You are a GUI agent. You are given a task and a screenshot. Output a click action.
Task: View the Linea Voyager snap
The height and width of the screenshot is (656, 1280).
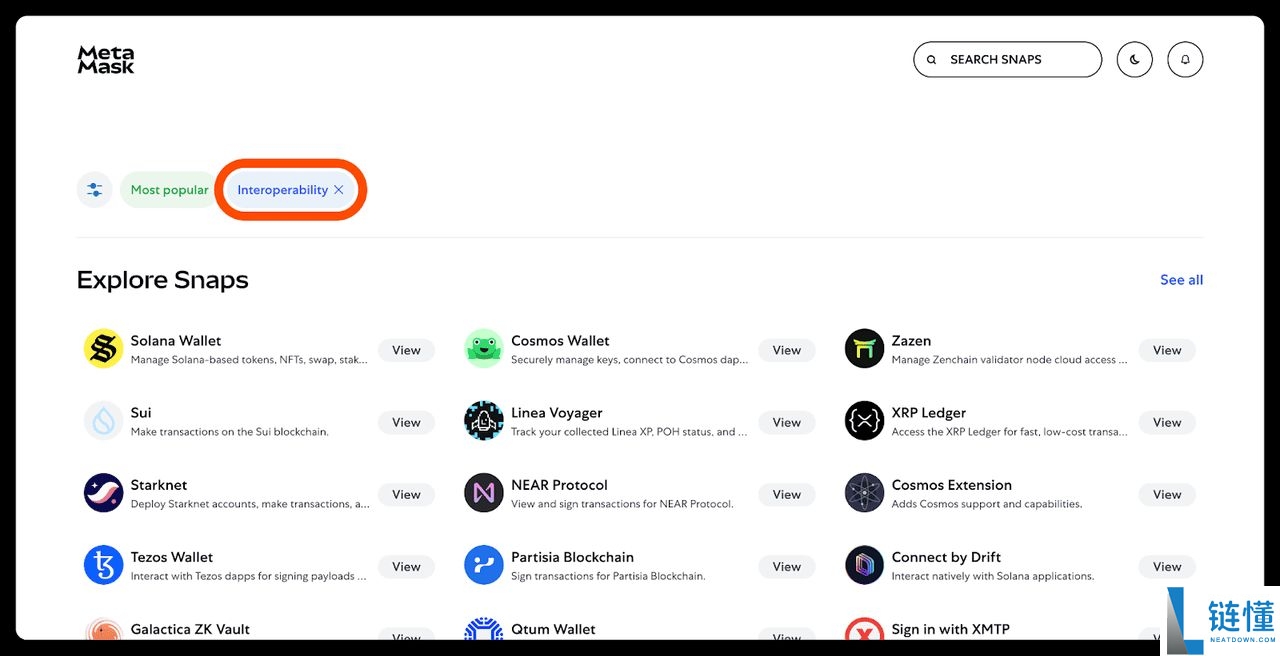(x=787, y=422)
